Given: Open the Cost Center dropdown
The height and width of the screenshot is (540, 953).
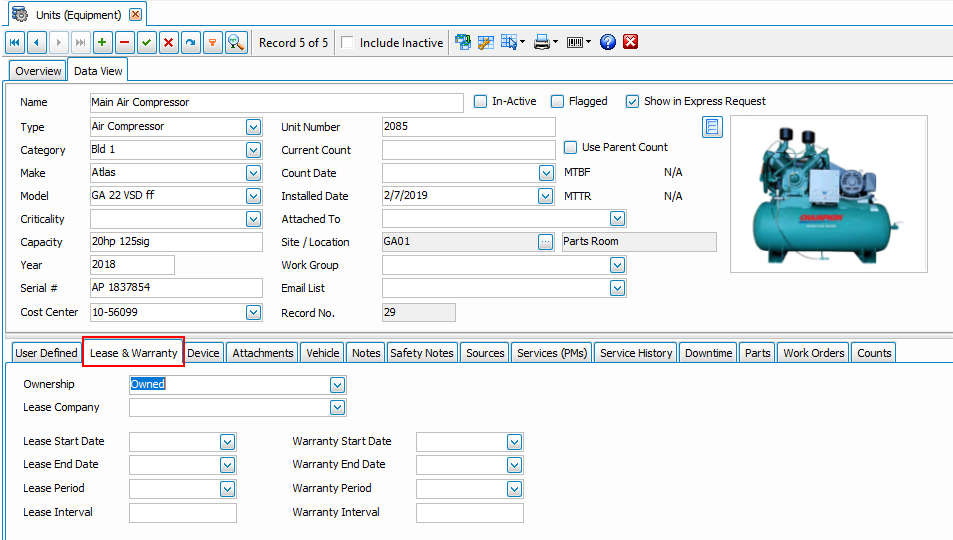Looking at the screenshot, I should (x=253, y=313).
